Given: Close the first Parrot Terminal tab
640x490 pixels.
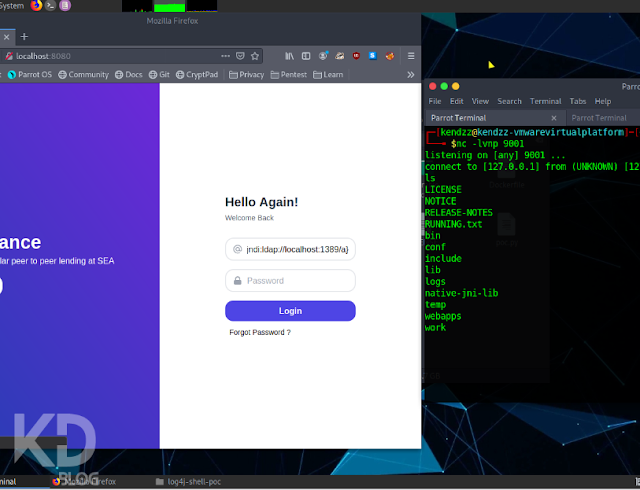Looking at the screenshot, I should [x=554, y=118].
